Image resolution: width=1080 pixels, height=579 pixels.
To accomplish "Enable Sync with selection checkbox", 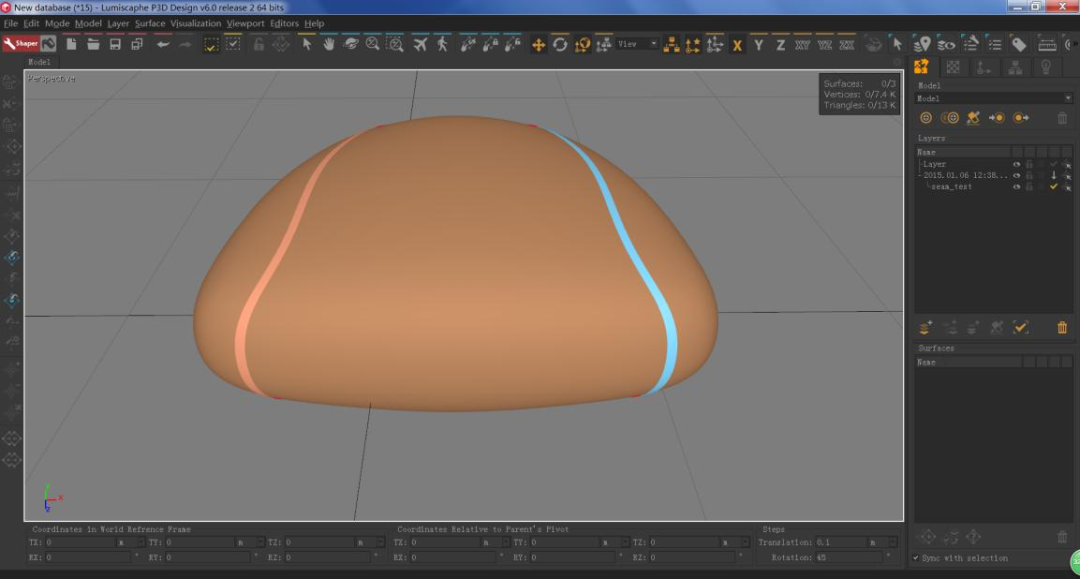I will pyautogui.click(x=917, y=558).
